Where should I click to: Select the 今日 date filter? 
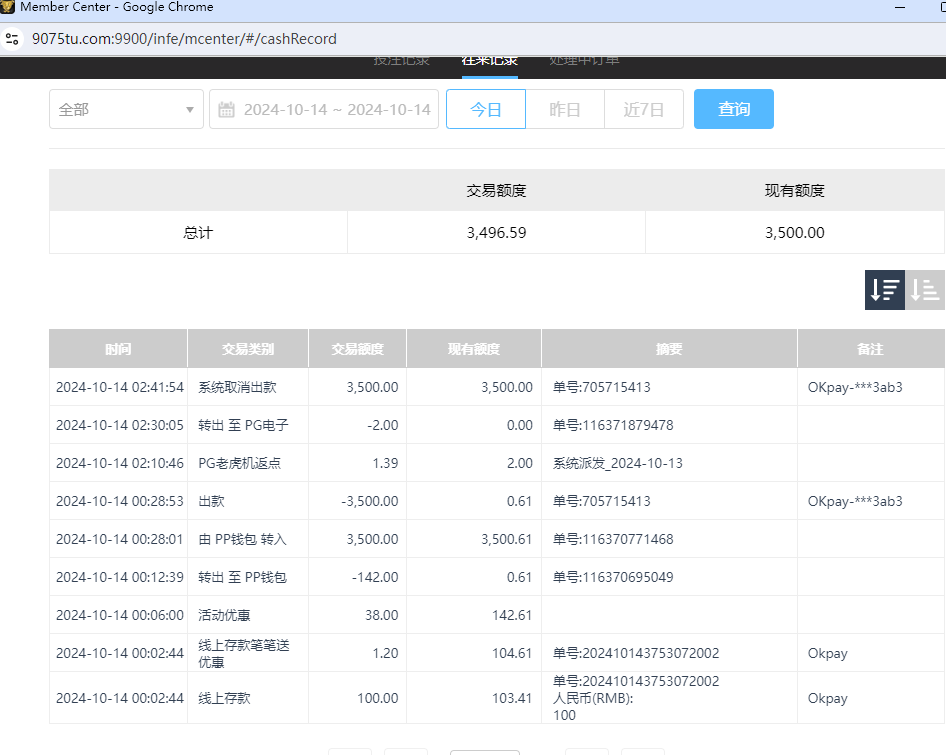pyautogui.click(x=486, y=109)
